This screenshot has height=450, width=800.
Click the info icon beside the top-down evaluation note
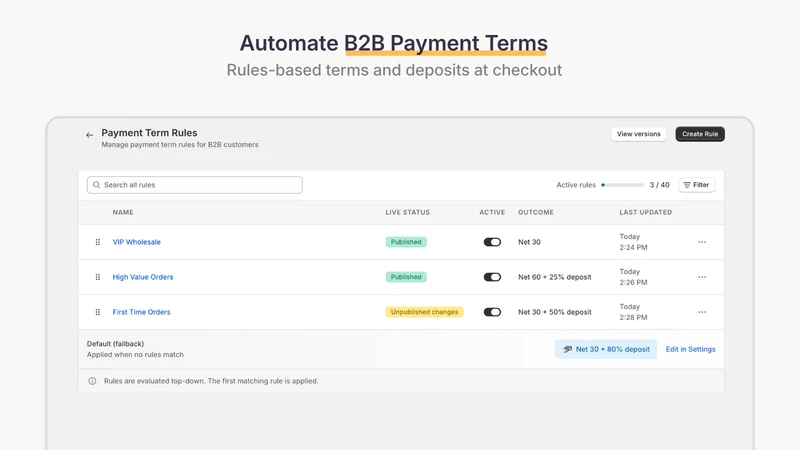pos(92,381)
